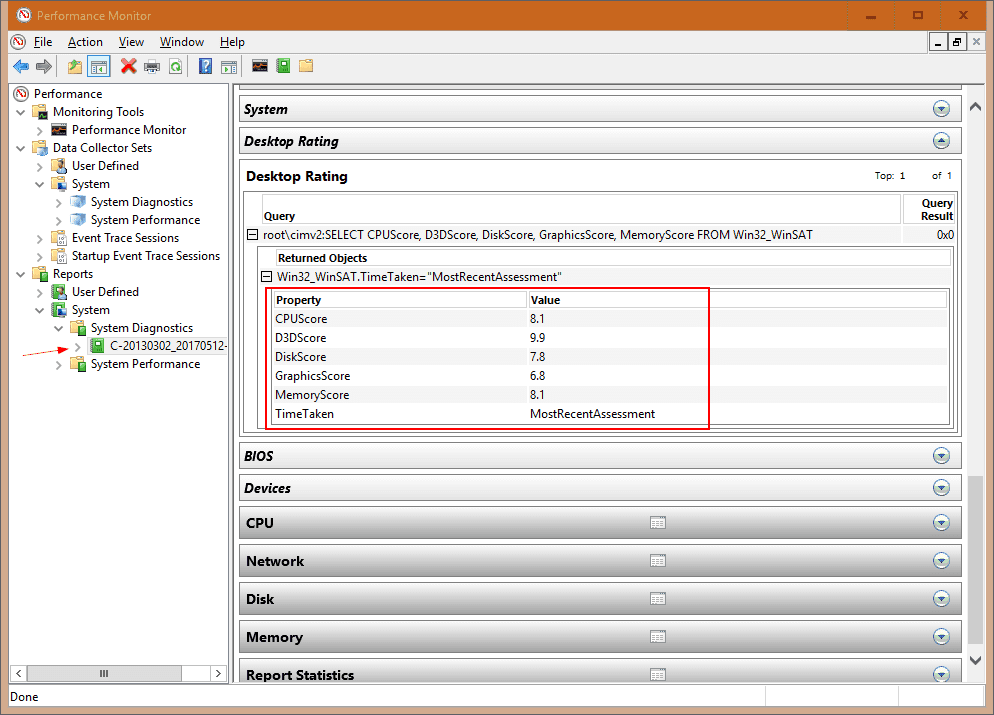This screenshot has width=994, height=715.
Task: Select System Diagnostics under Data Collector Sets
Action: point(141,202)
